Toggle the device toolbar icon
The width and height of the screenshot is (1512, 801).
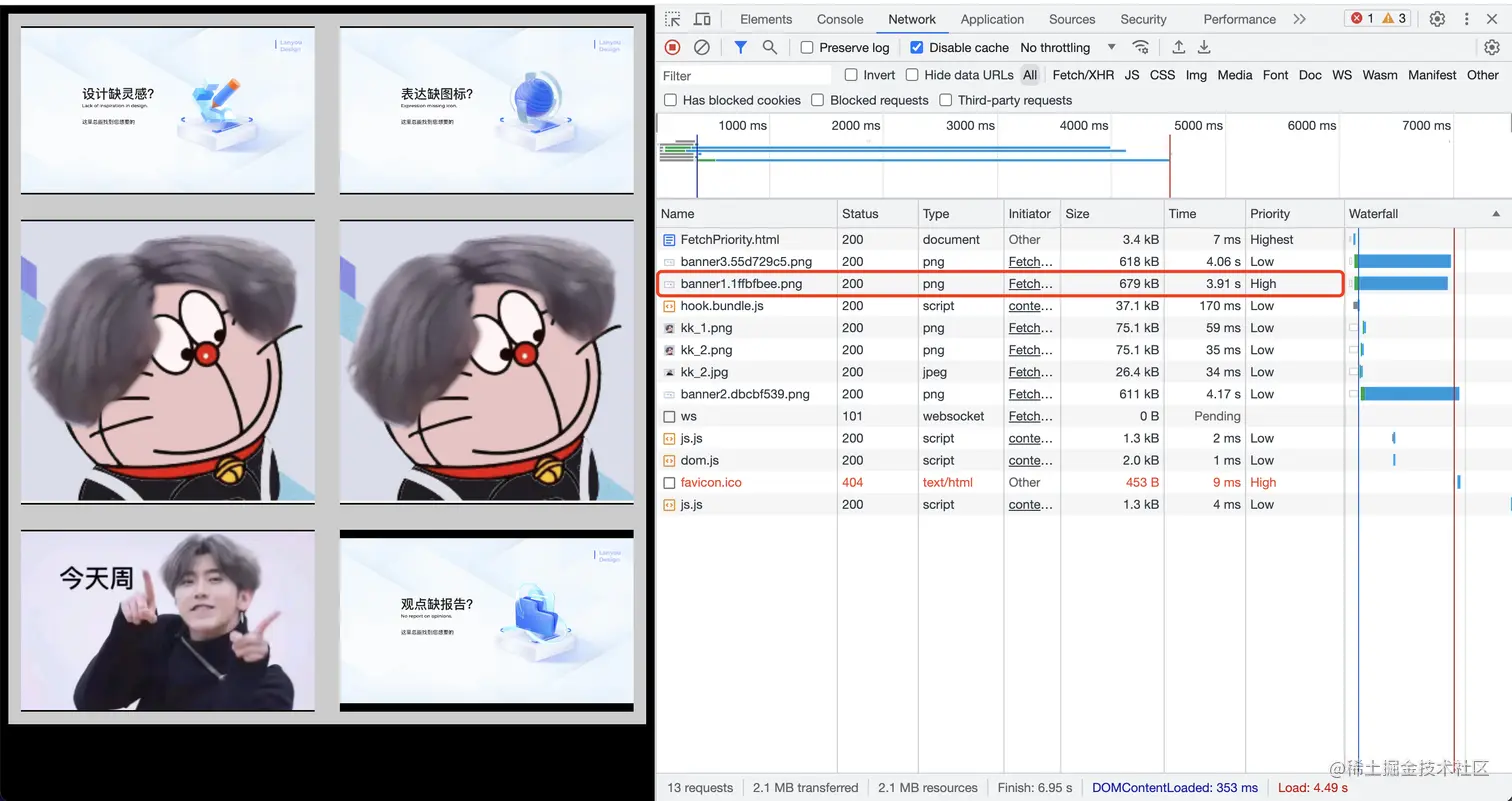(x=702, y=19)
